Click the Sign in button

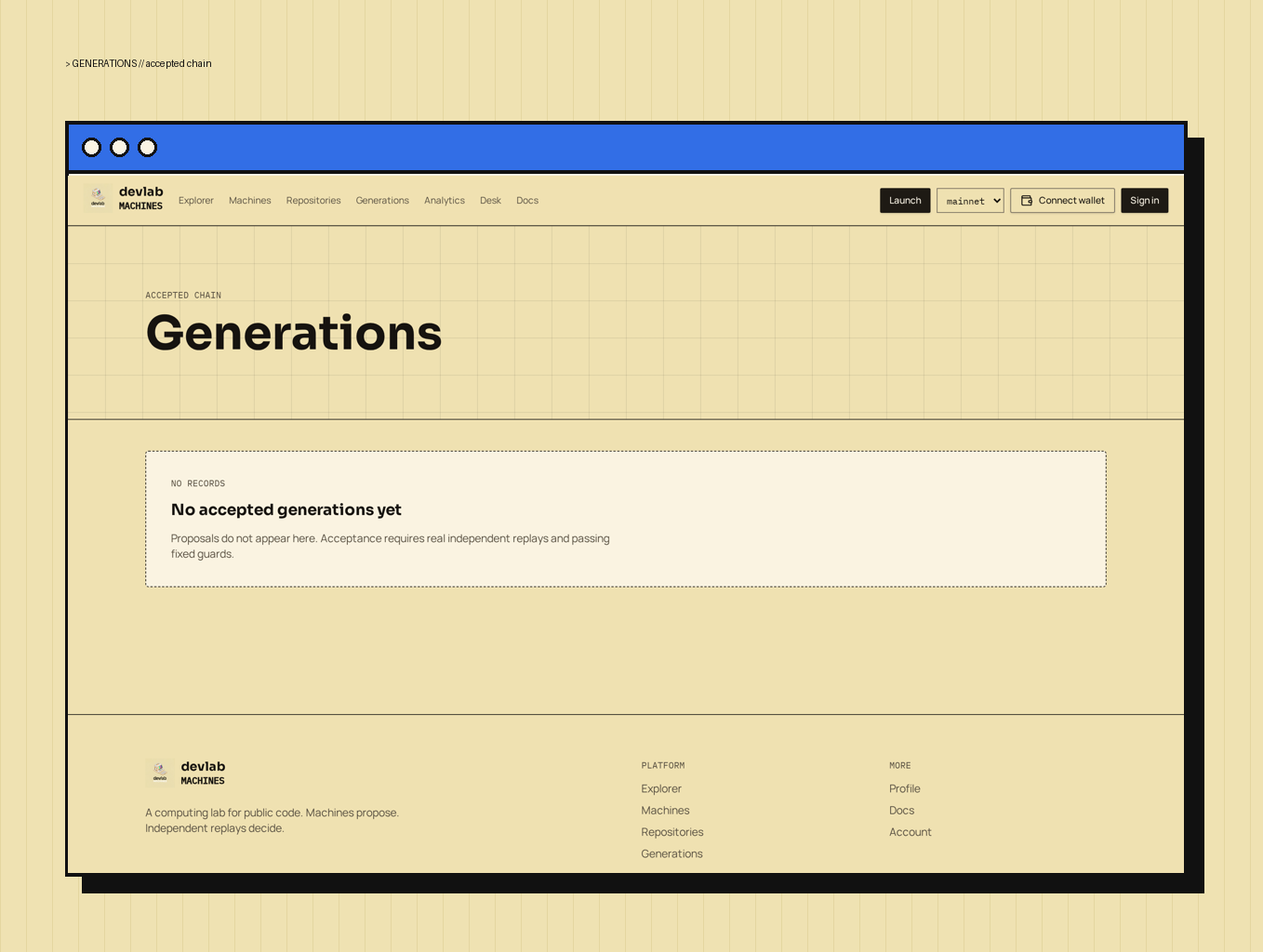(x=1145, y=201)
